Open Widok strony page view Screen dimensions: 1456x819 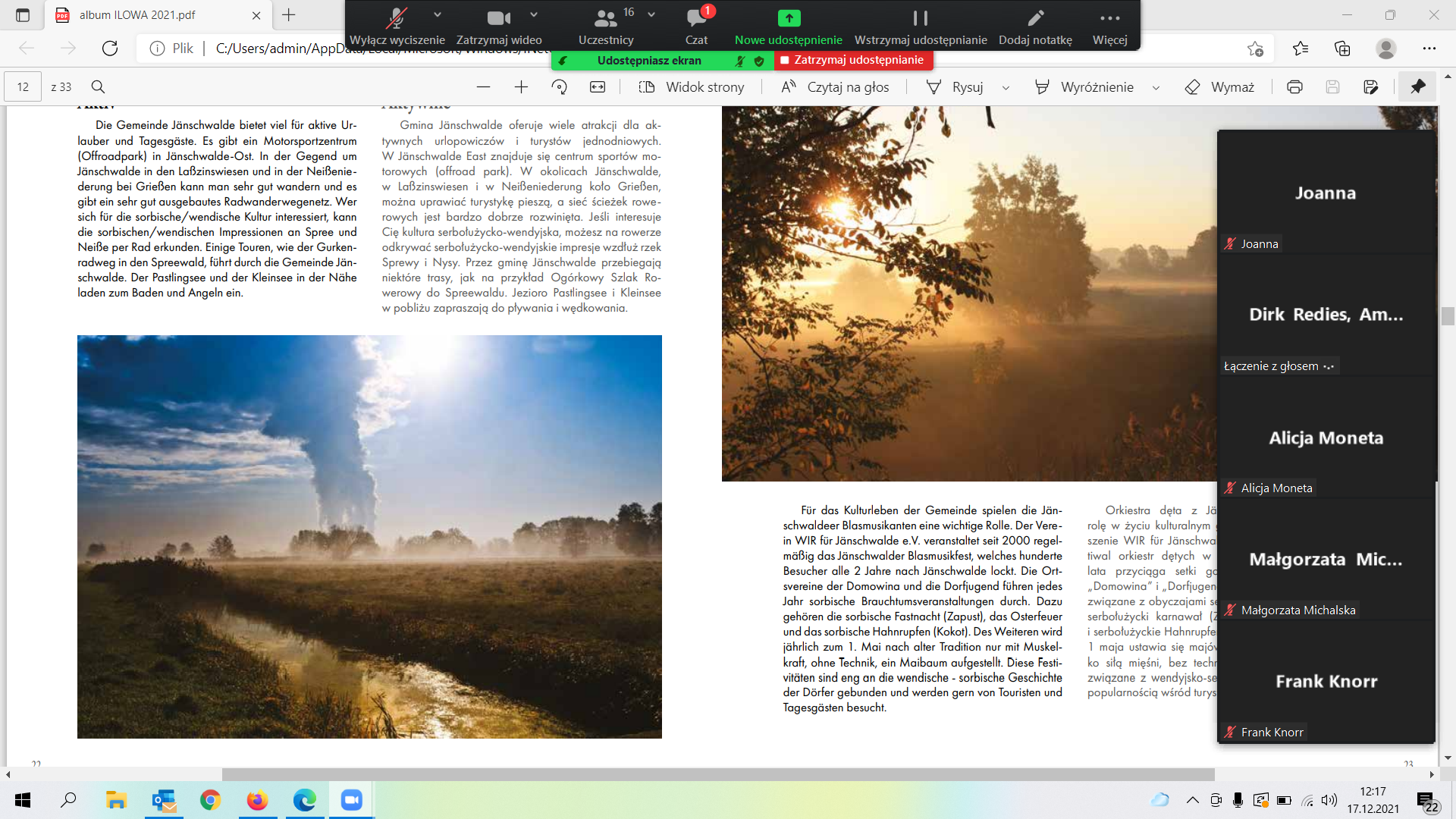pyautogui.click(x=692, y=87)
